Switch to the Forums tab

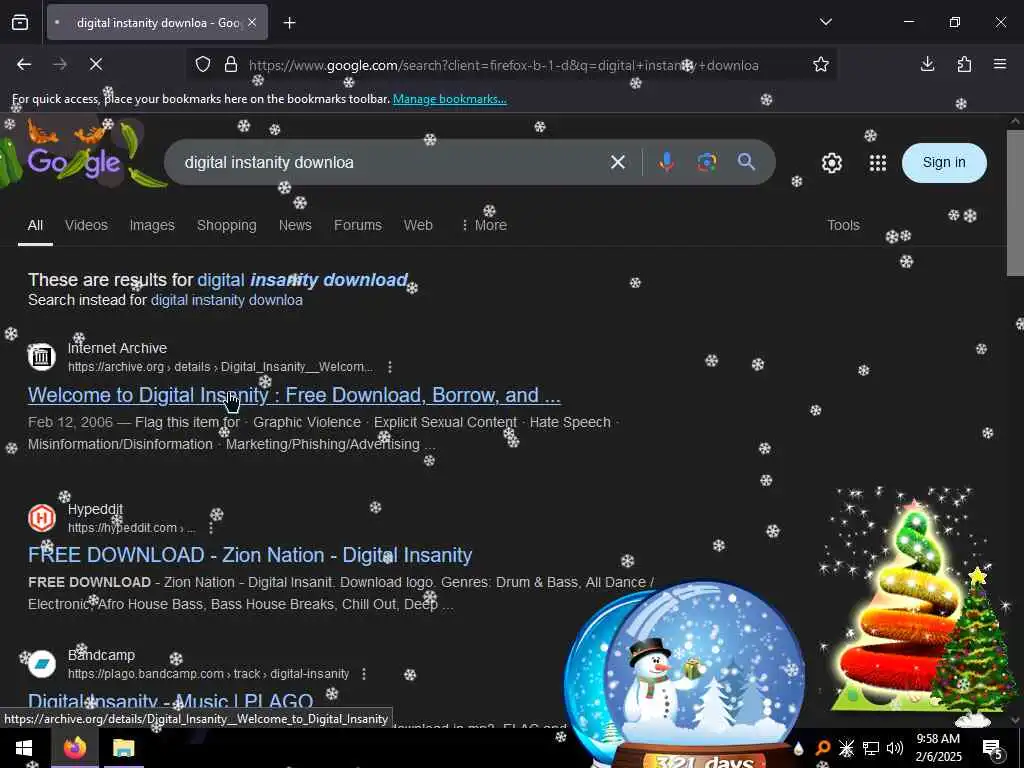(x=358, y=225)
